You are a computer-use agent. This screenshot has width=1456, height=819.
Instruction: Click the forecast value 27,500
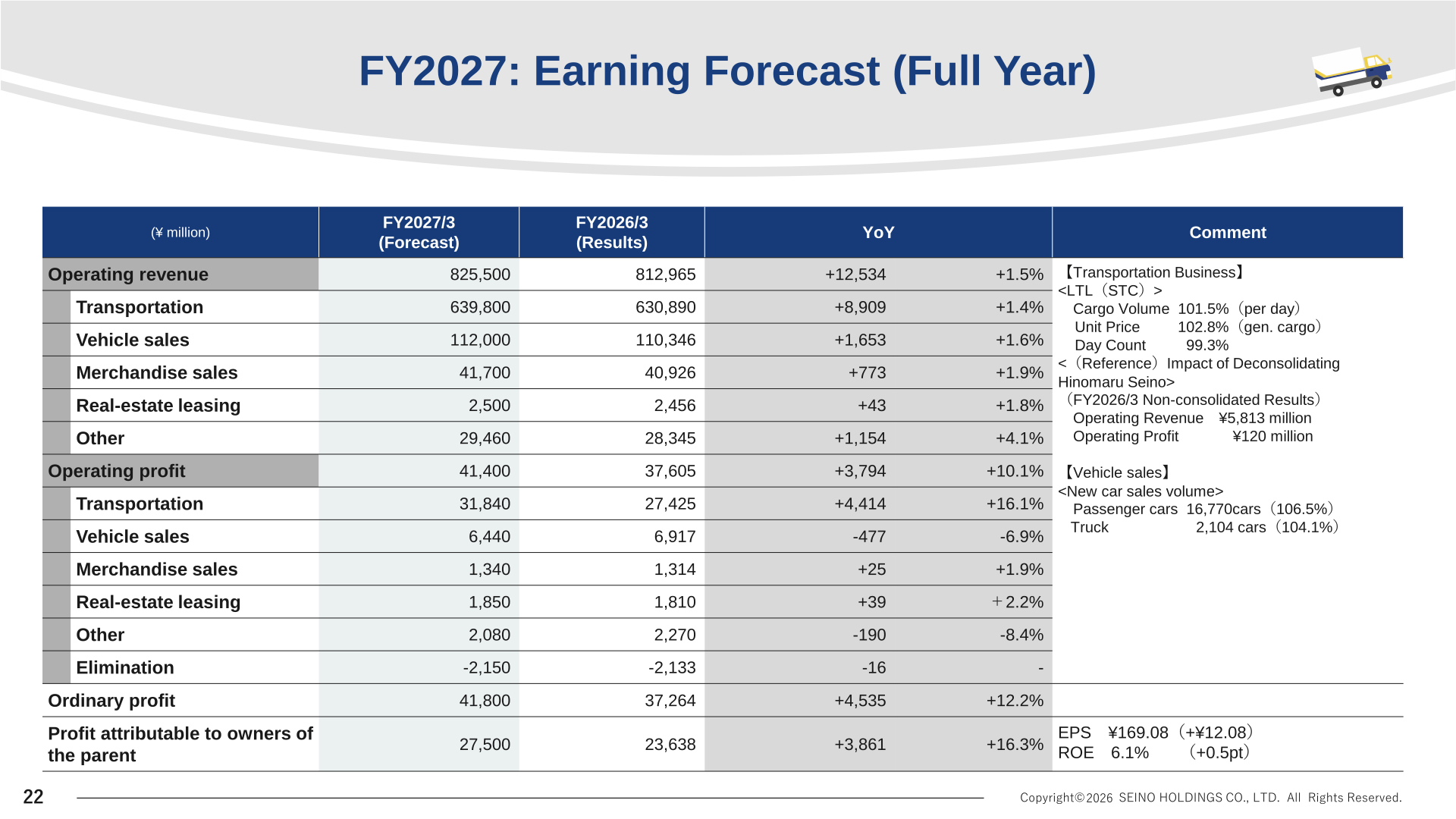[x=485, y=745]
